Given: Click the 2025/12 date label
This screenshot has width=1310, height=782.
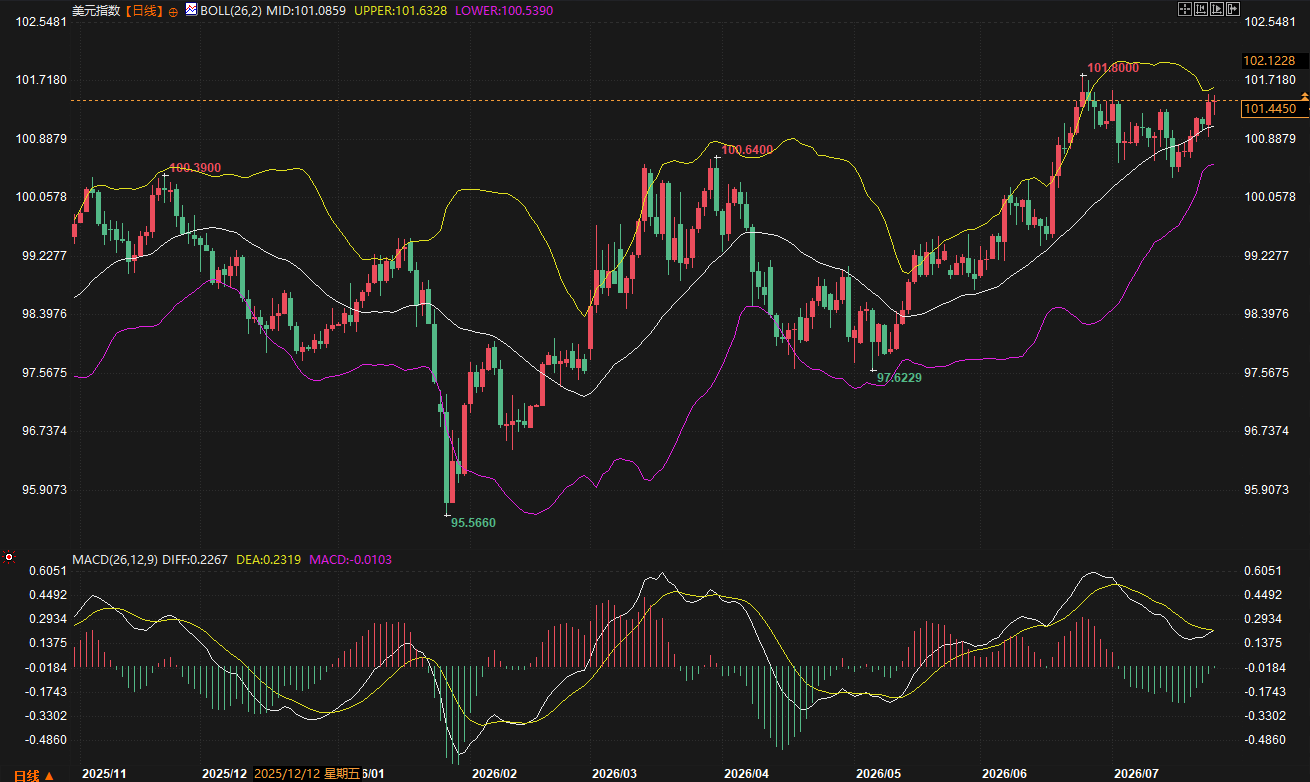Looking at the screenshot, I should (224, 774).
